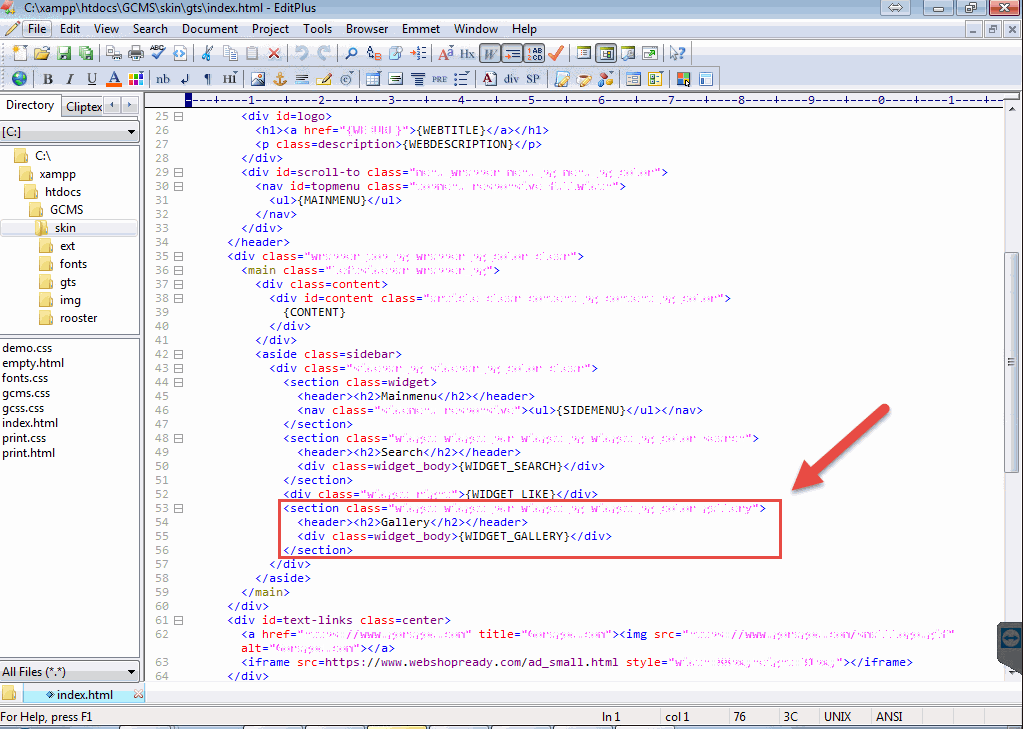Open the Emmet menu
Image resolution: width=1023 pixels, height=729 pixels.
pyautogui.click(x=421, y=29)
